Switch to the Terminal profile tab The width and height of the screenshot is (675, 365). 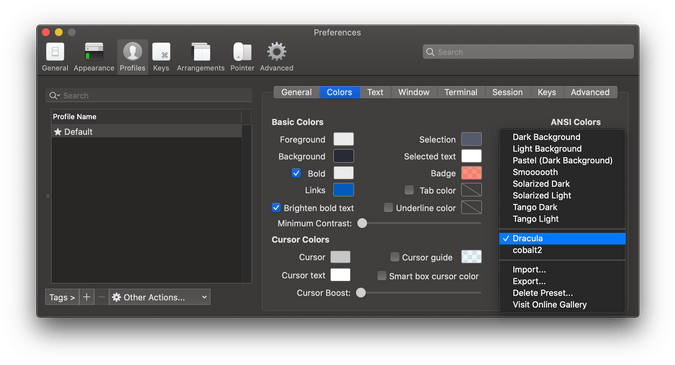point(461,92)
